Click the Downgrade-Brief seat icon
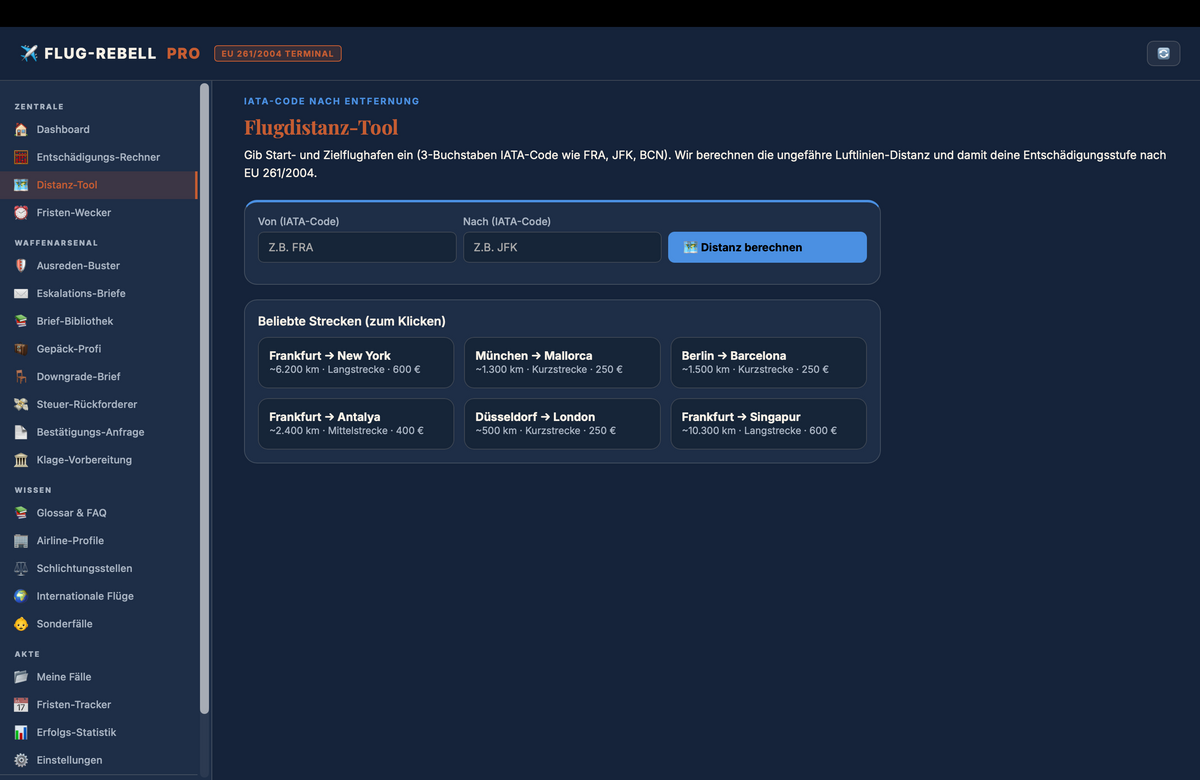 click(21, 377)
